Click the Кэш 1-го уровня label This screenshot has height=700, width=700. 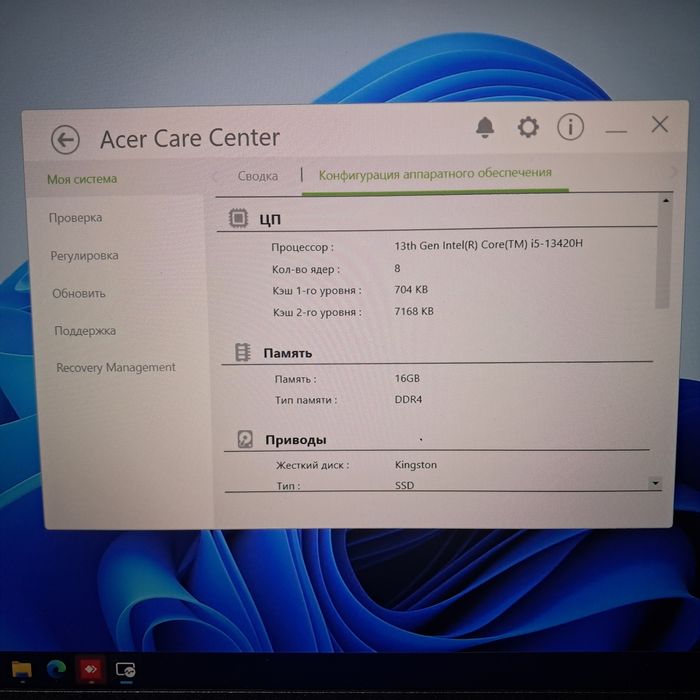[x=317, y=291]
